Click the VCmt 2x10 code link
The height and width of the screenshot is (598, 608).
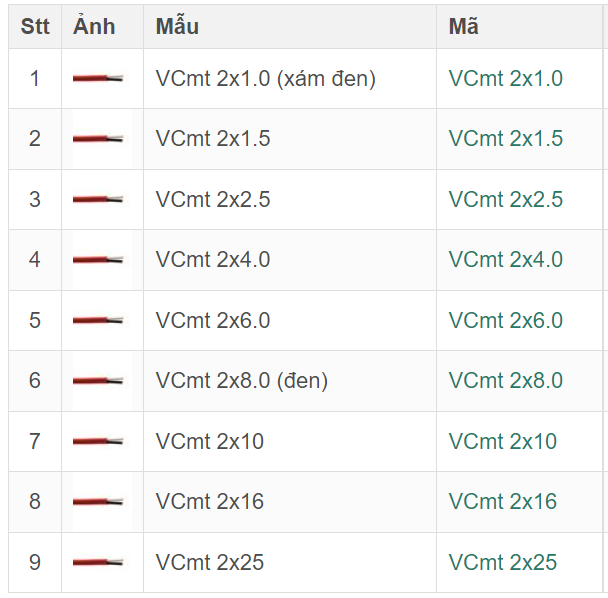pos(502,442)
